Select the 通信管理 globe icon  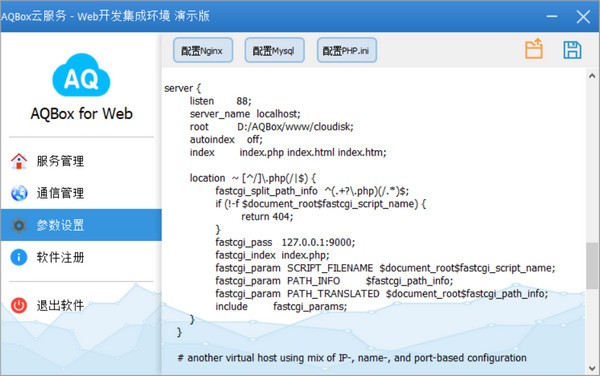[19, 193]
